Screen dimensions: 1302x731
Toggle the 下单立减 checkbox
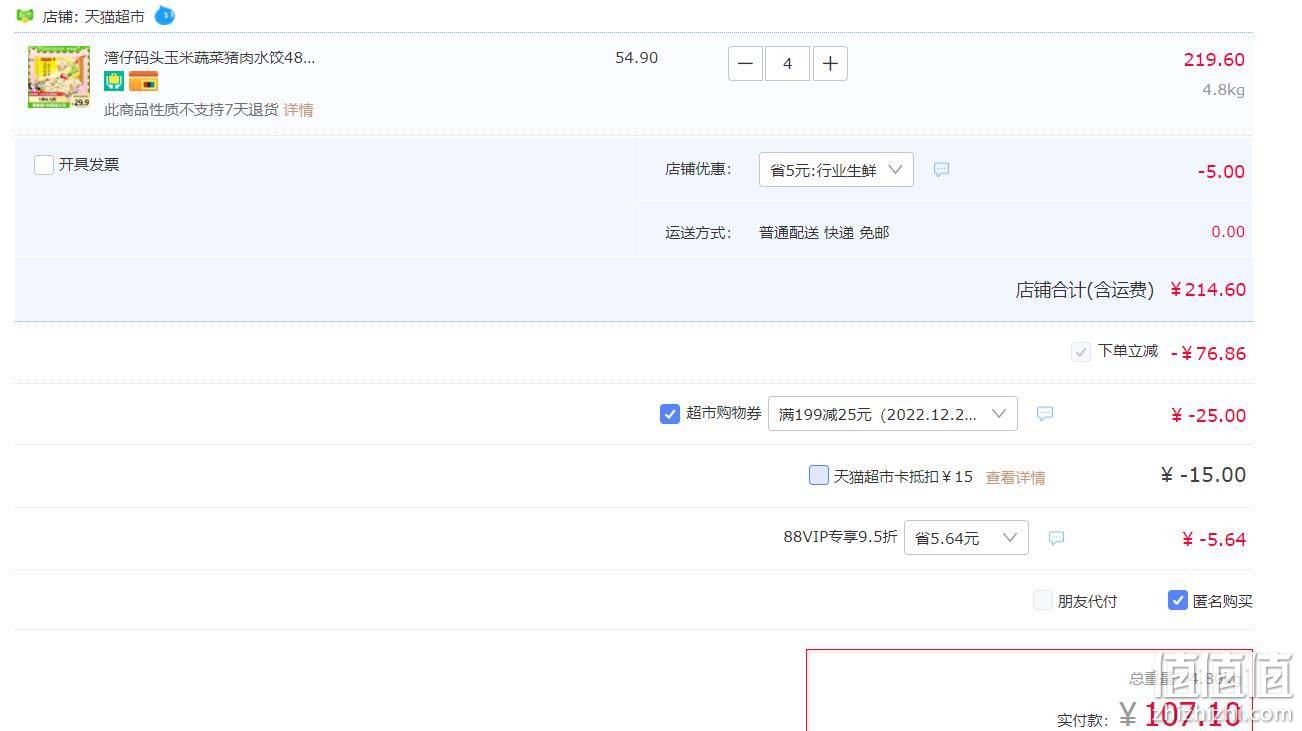click(1081, 352)
